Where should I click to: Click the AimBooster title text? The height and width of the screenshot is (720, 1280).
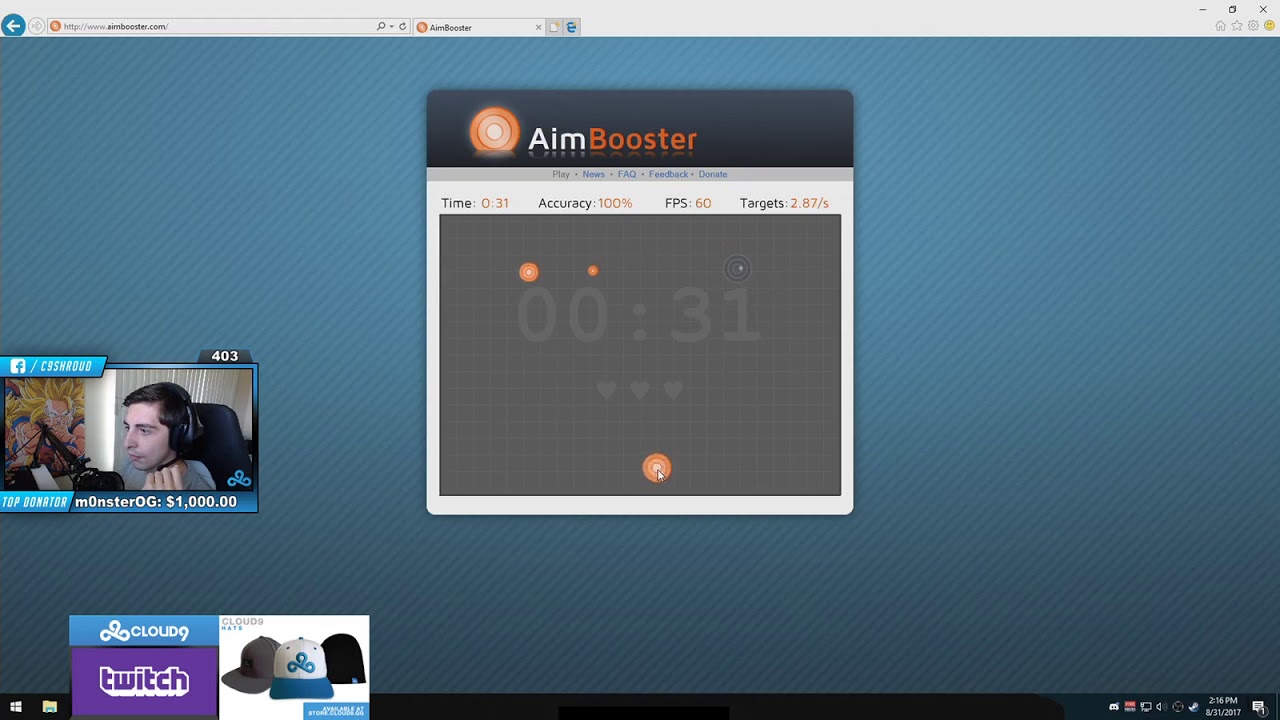point(612,139)
